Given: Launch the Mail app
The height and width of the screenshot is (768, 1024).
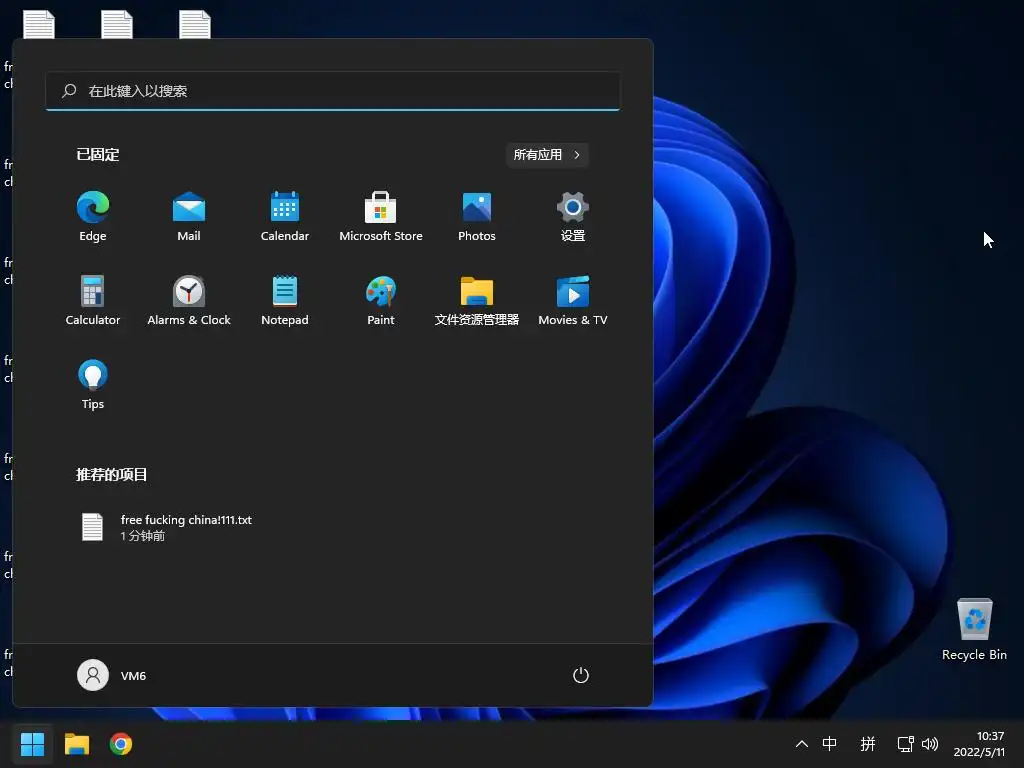Looking at the screenshot, I should tap(189, 216).
